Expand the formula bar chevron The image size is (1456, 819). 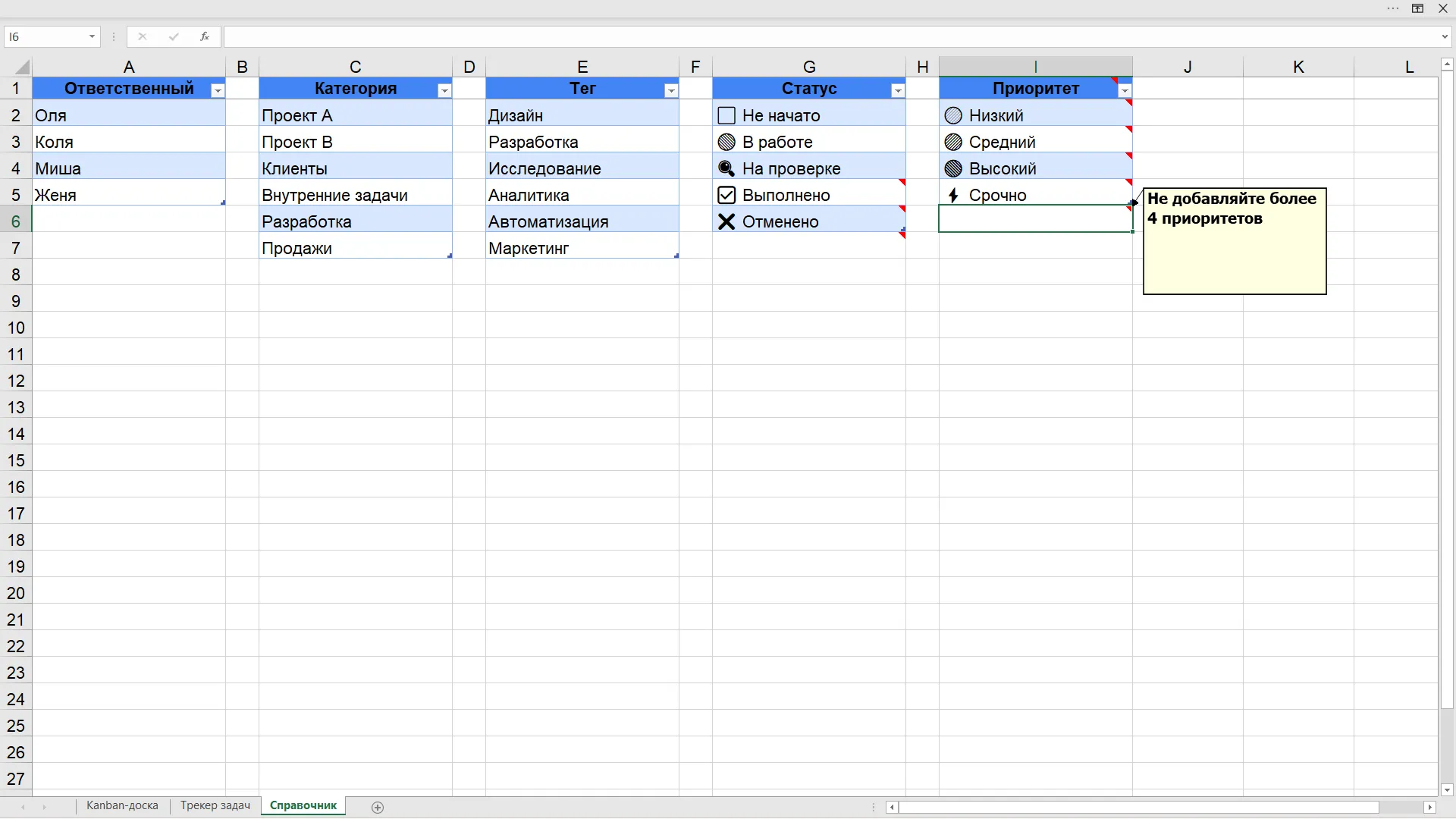click(1445, 36)
